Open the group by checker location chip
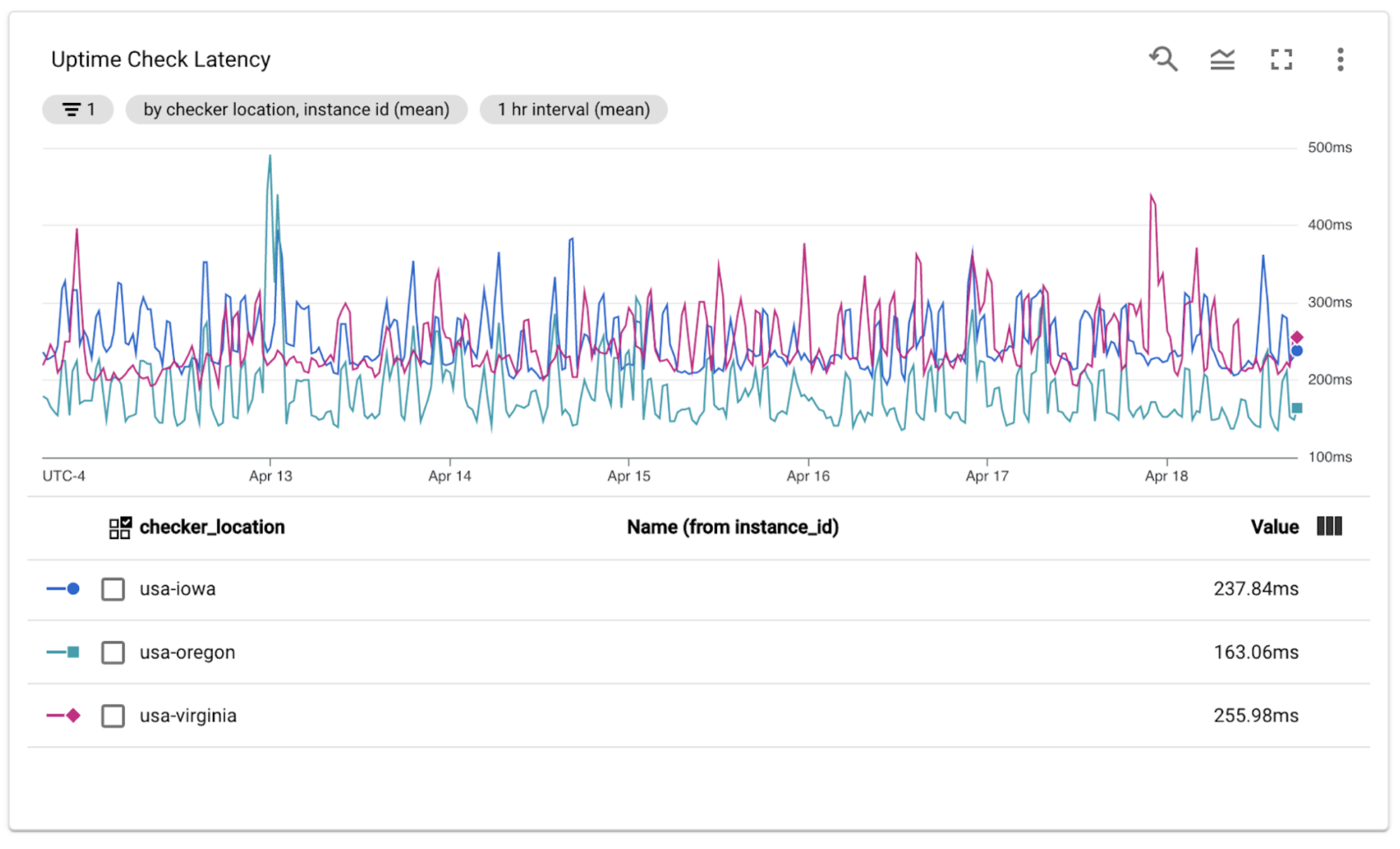This screenshot has width=1400, height=849. pyautogui.click(x=296, y=110)
